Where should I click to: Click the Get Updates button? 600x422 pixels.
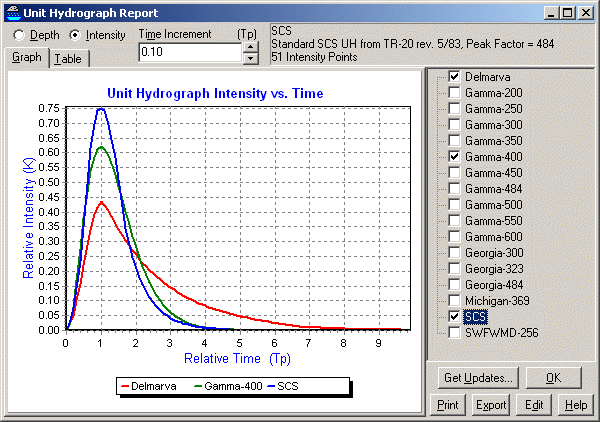(x=479, y=378)
